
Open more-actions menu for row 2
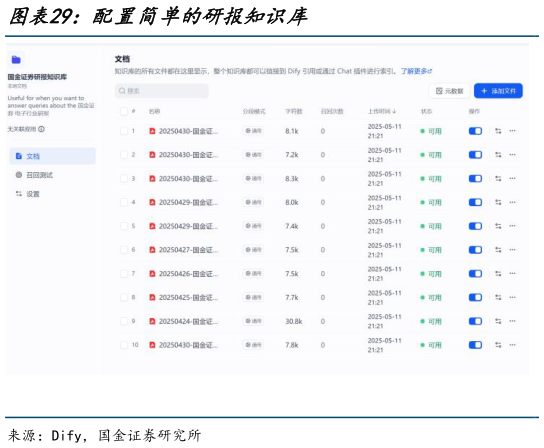(512, 154)
